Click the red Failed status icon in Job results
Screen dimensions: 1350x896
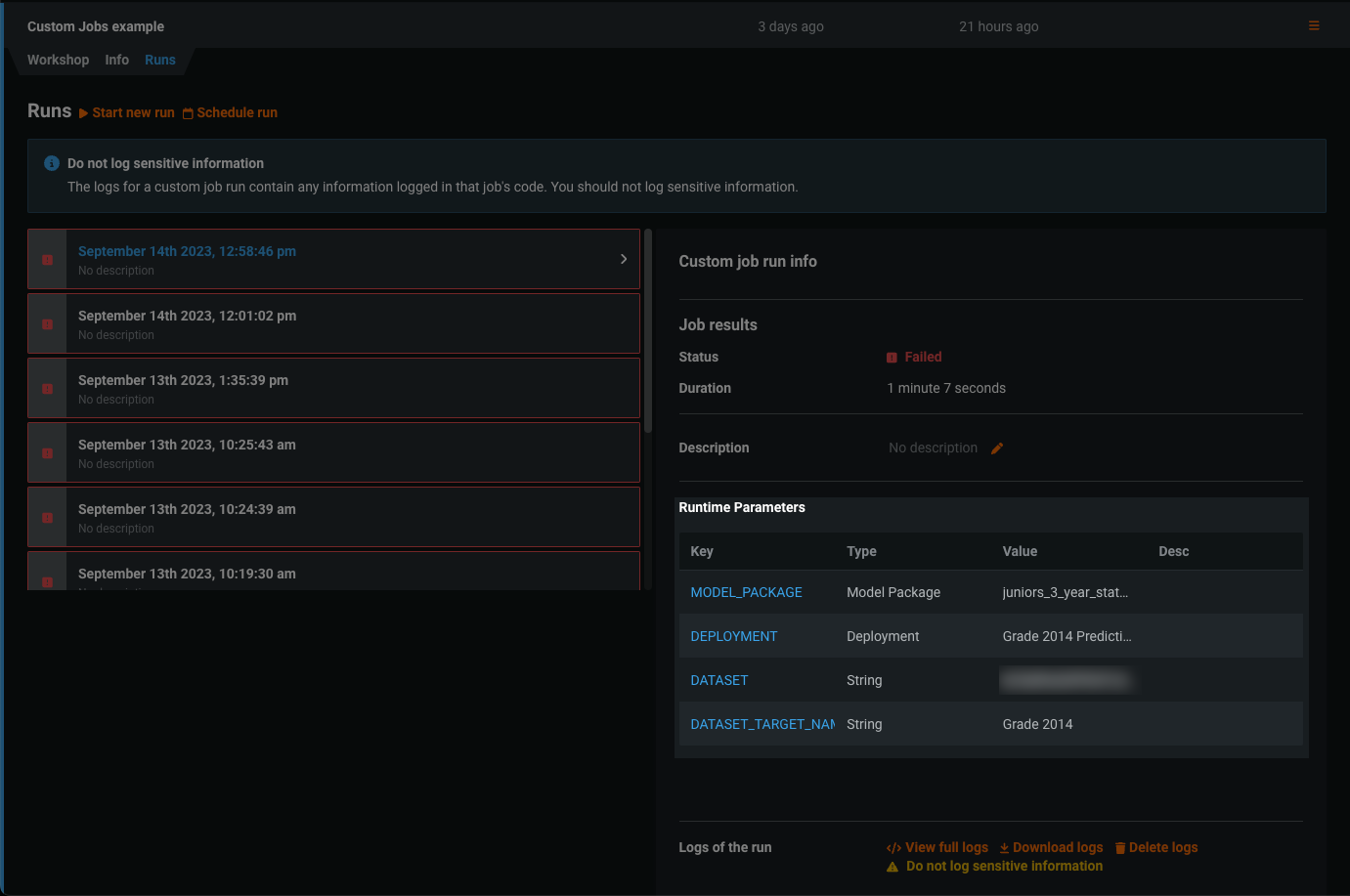(892, 358)
